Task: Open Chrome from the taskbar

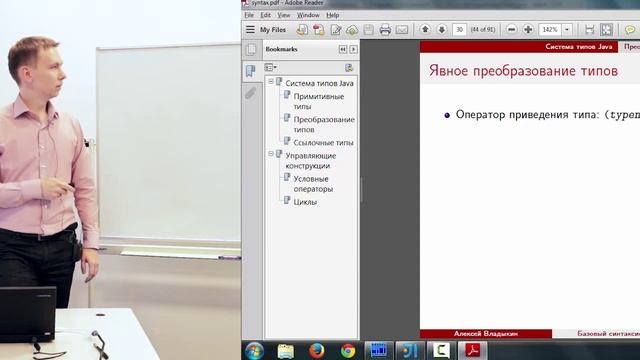Action: [x=348, y=351]
